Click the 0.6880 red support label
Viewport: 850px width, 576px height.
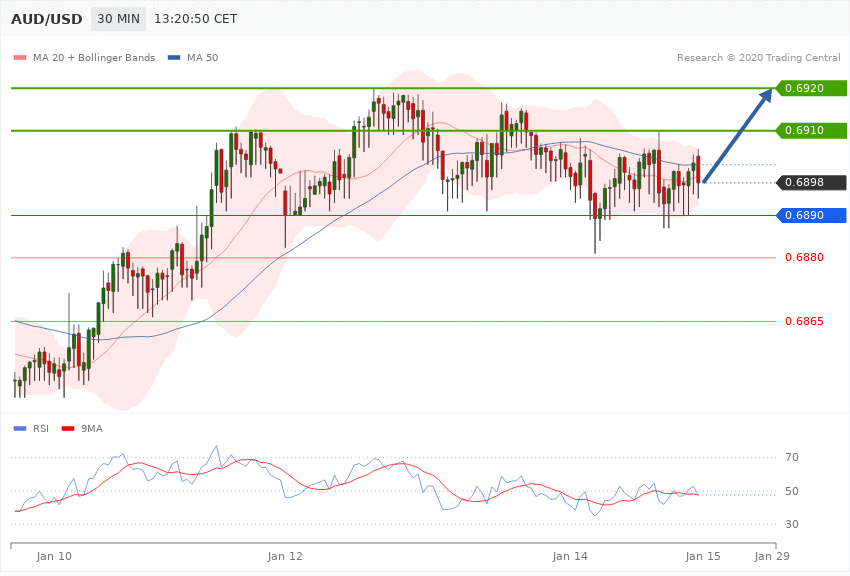[x=804, y=257]
